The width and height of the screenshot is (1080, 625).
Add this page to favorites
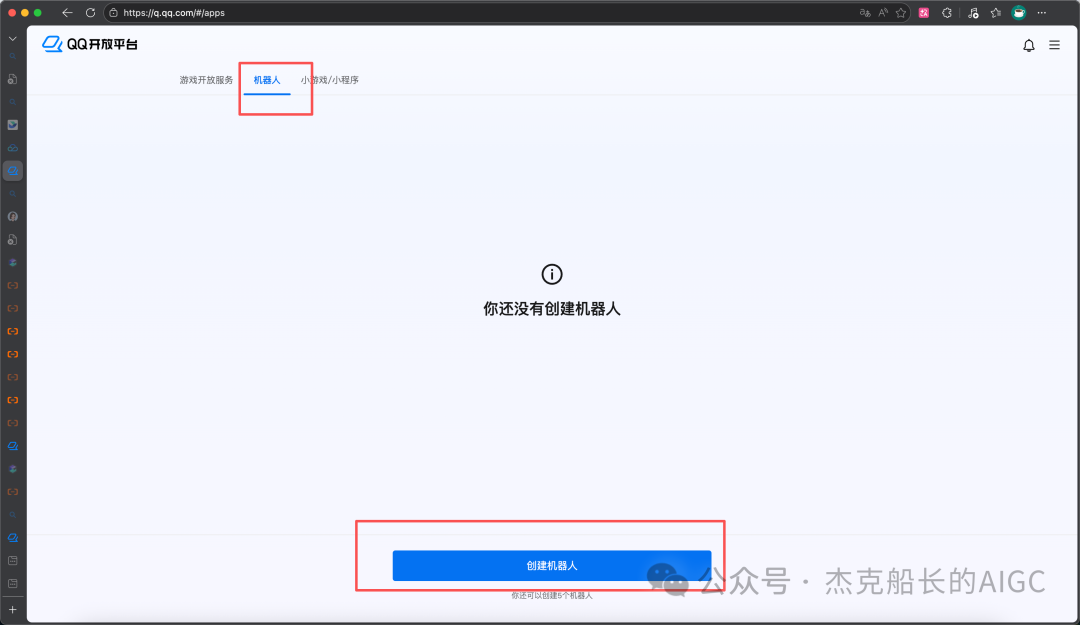(x=900, y=12)
